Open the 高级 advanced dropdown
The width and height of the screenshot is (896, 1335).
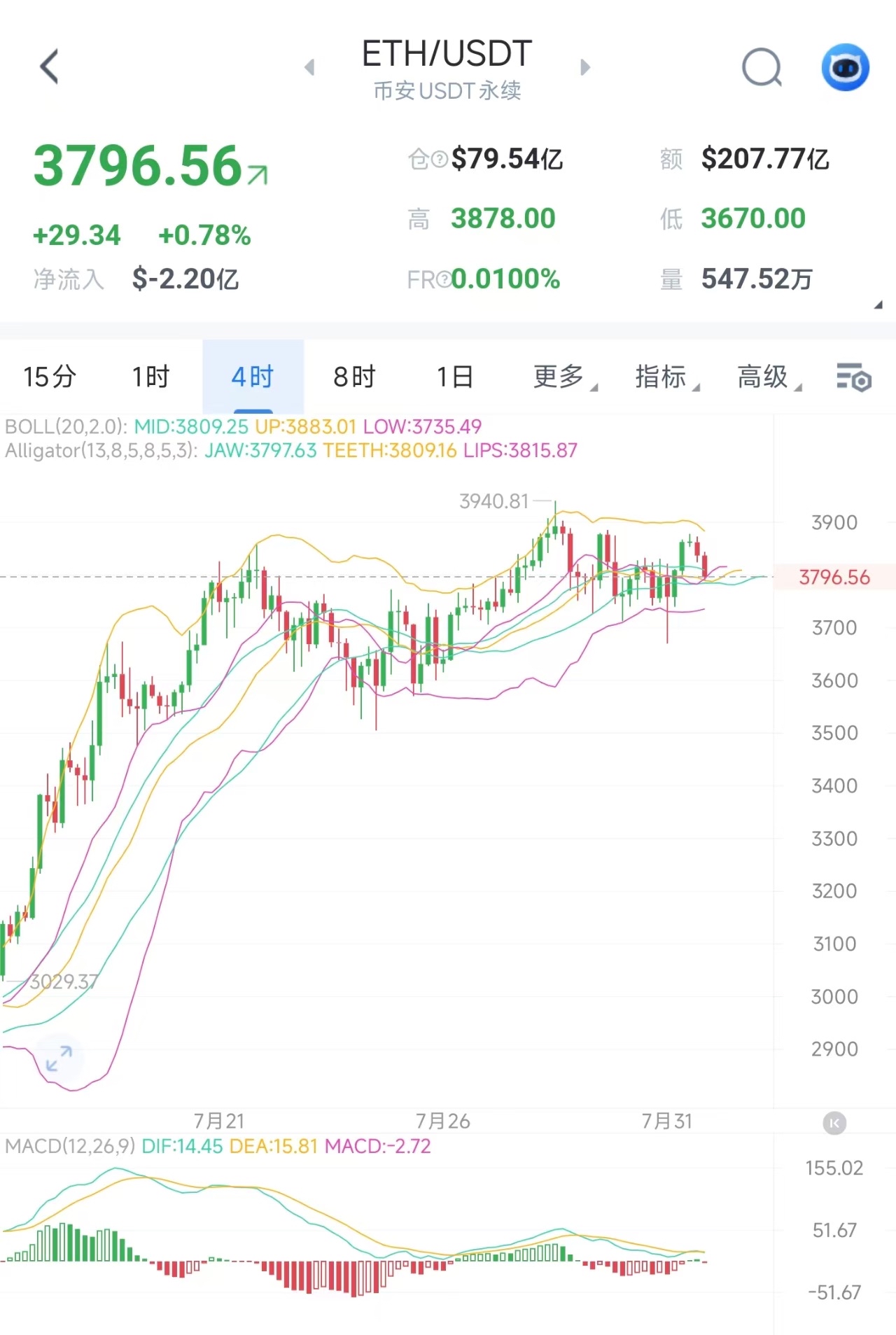tap(769, 377)
